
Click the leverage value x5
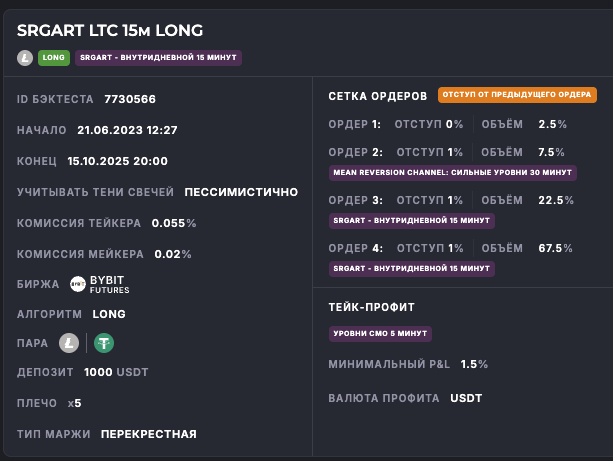click(x=75, y=403)
